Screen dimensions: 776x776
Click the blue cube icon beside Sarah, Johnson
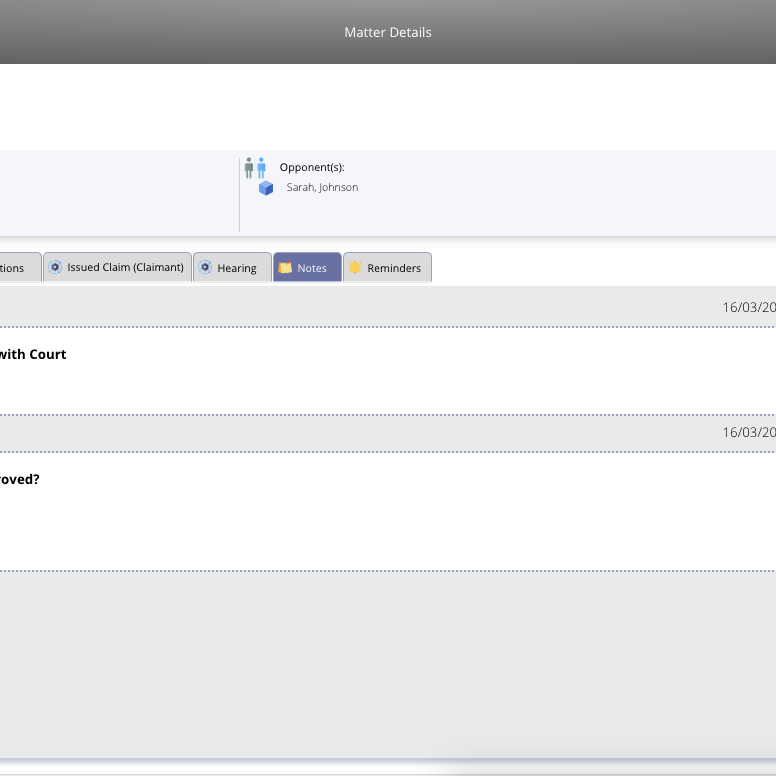266,188
